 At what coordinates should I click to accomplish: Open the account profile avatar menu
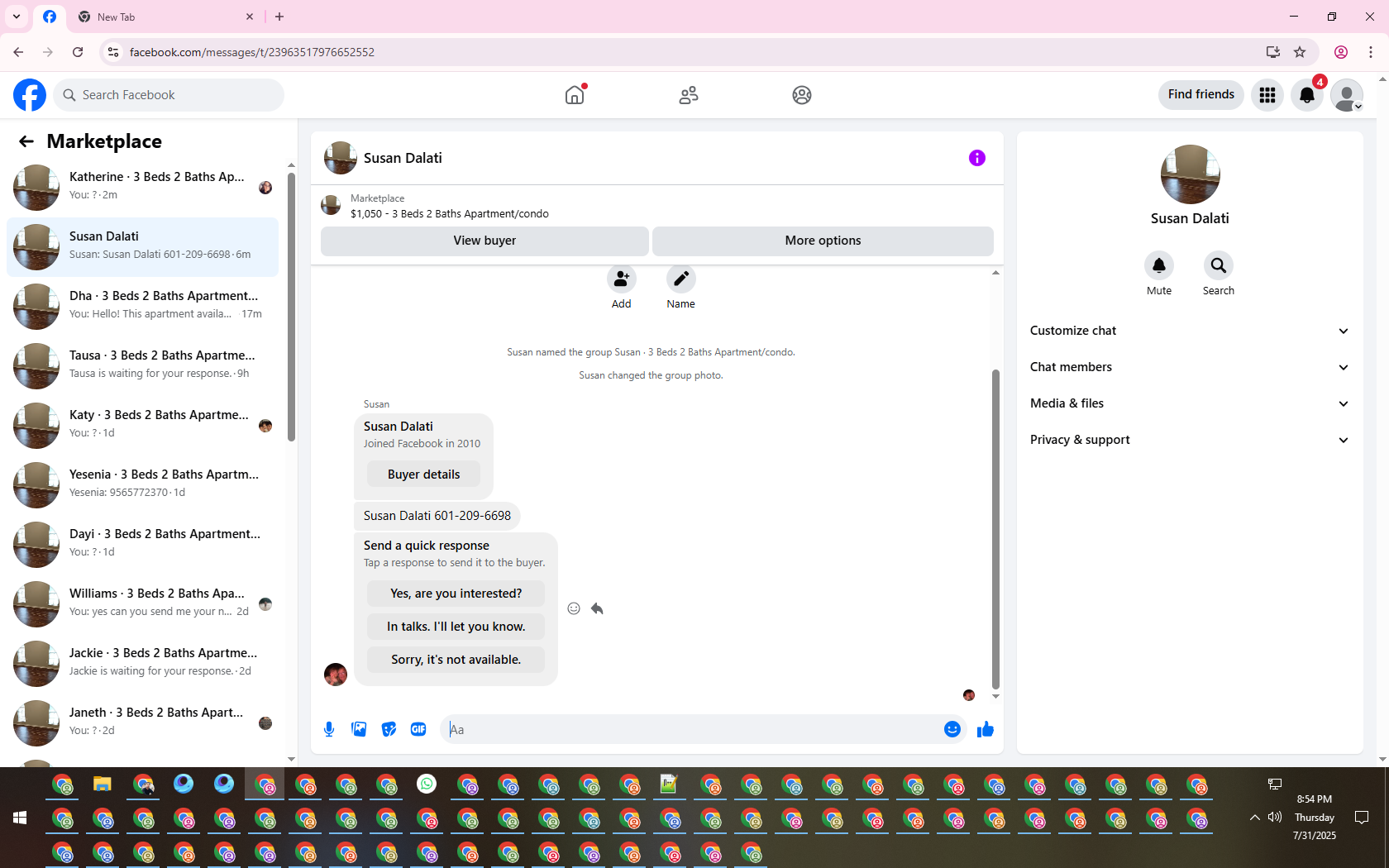click(x=1347, y=95)
